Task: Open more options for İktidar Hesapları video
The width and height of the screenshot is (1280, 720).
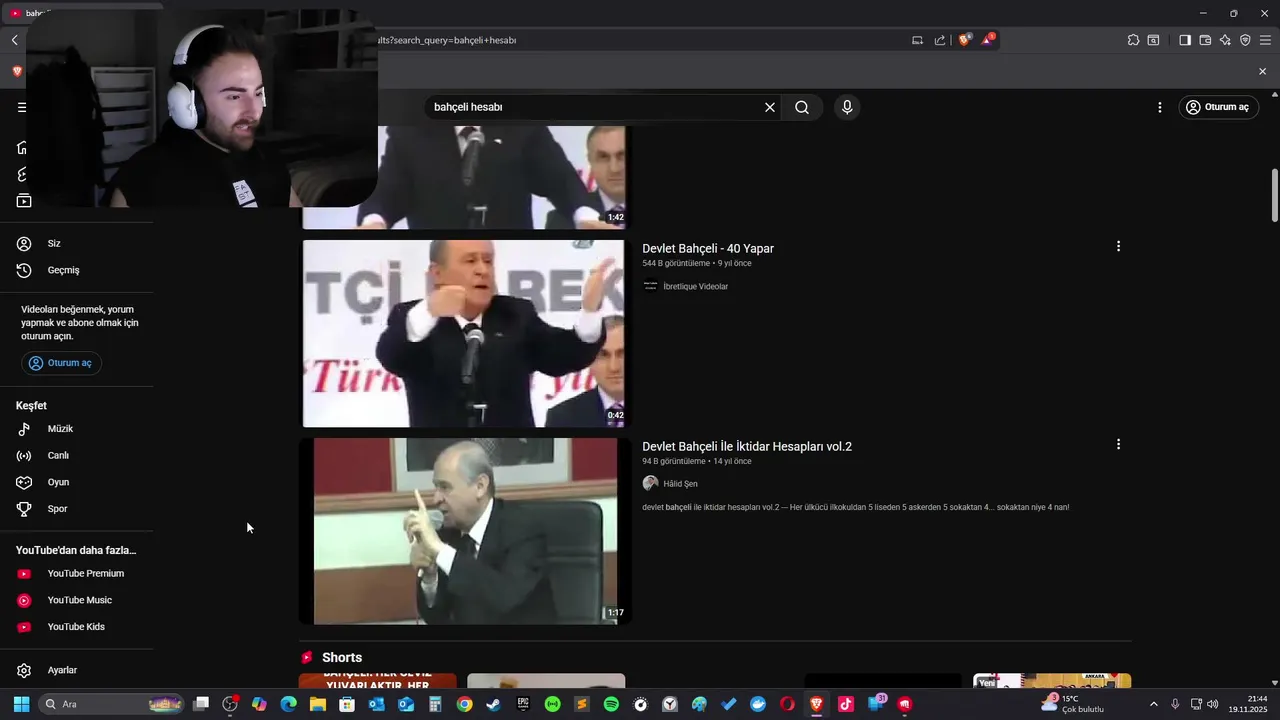Action: (1118, 444)
